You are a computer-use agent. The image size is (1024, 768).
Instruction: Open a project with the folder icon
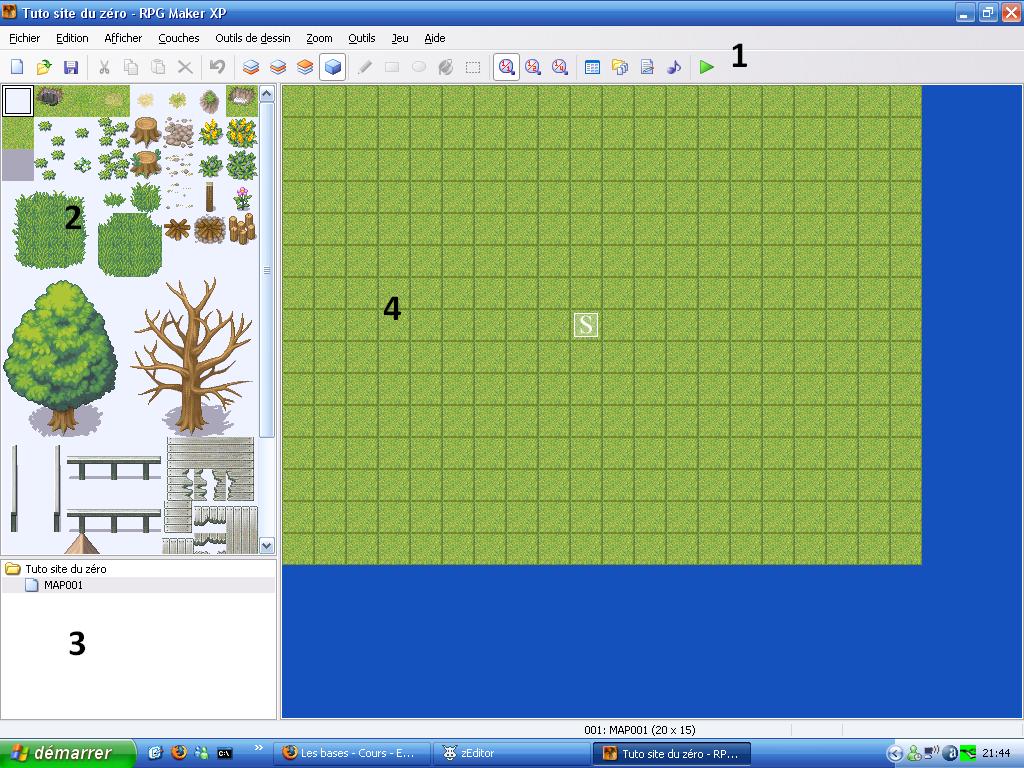click(x=44, y=67)
